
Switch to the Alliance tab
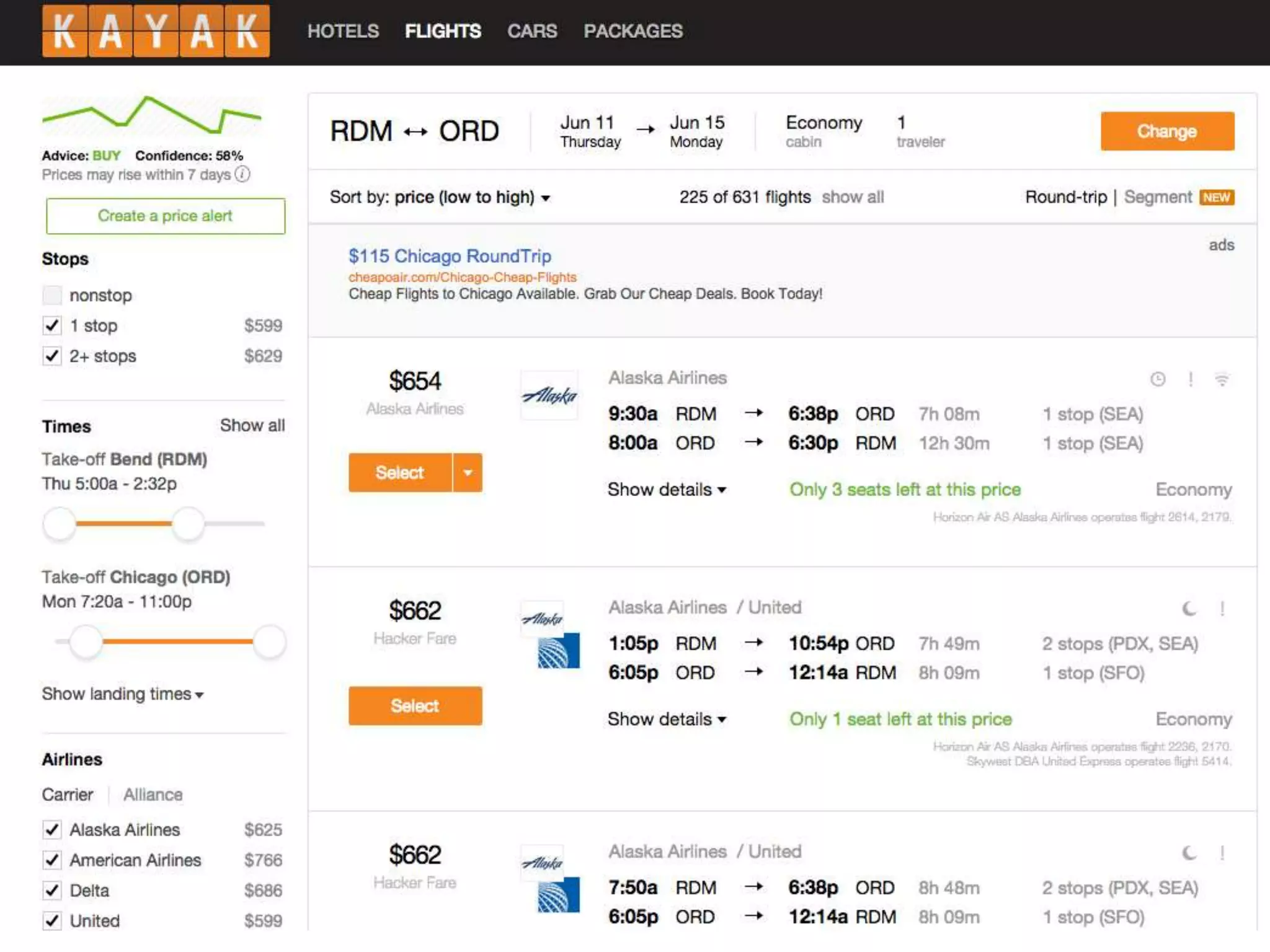point(153,795)
